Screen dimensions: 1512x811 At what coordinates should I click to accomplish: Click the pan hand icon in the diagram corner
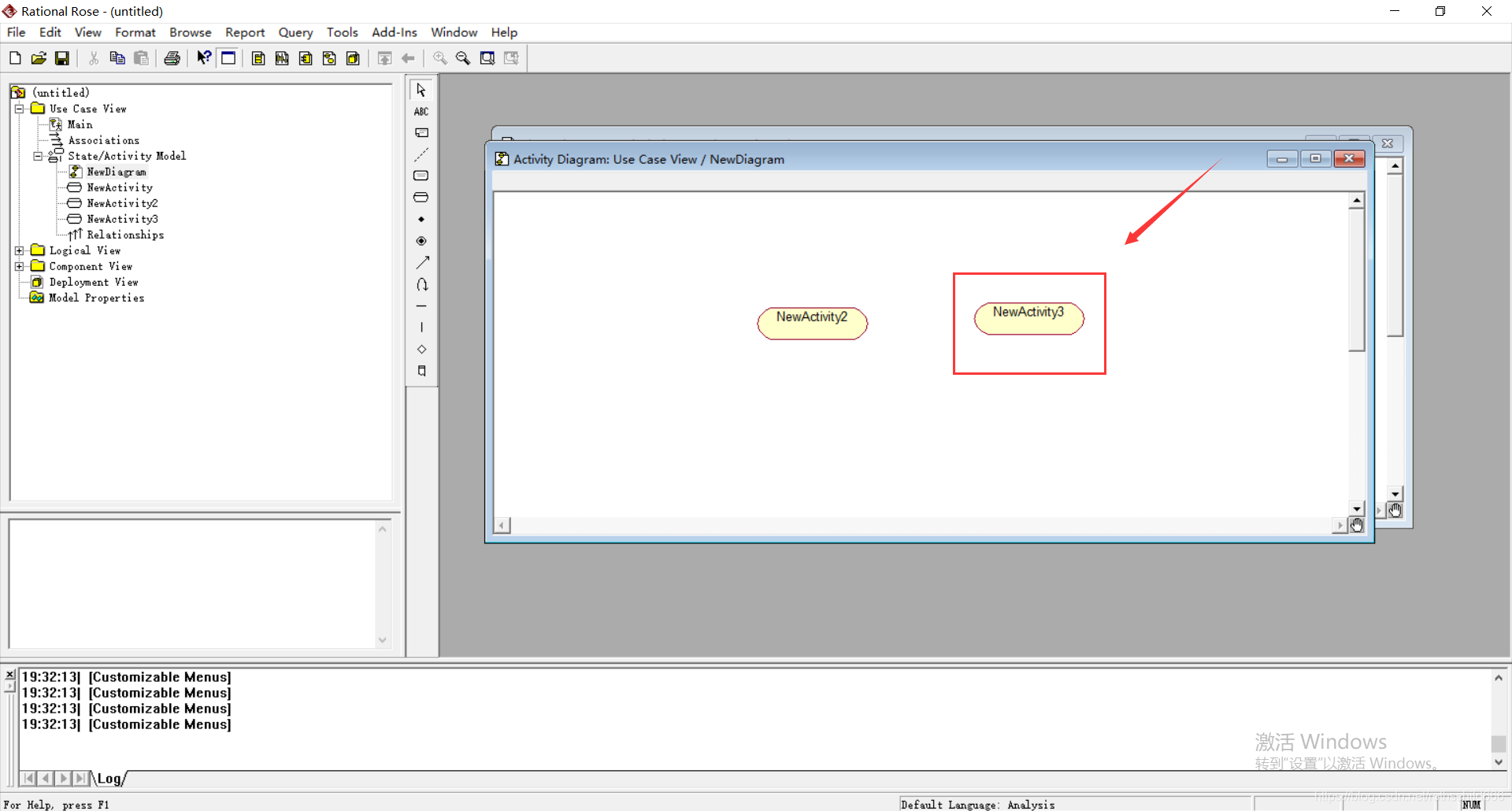[1357, 525]
